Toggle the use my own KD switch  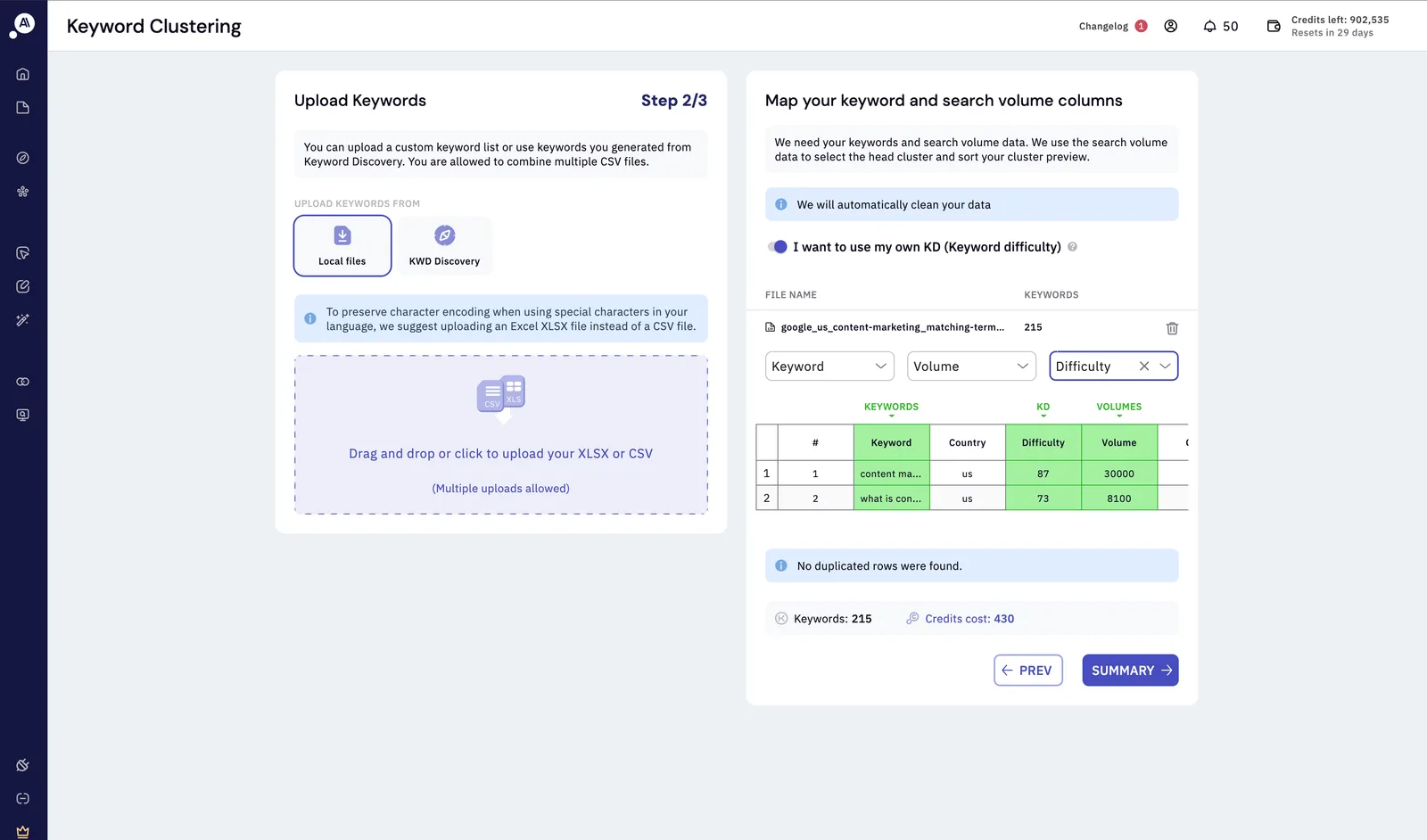click(778, 247)
